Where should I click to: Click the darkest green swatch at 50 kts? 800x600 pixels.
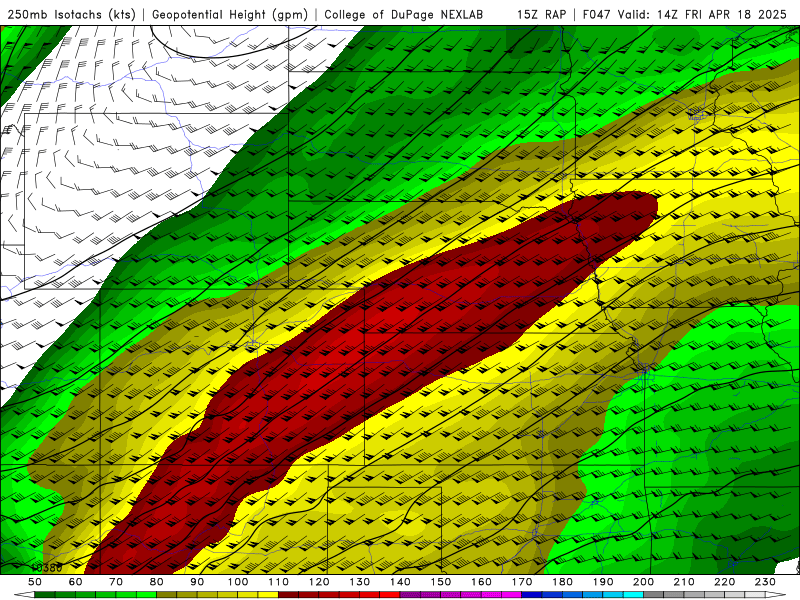pos(44,595)
